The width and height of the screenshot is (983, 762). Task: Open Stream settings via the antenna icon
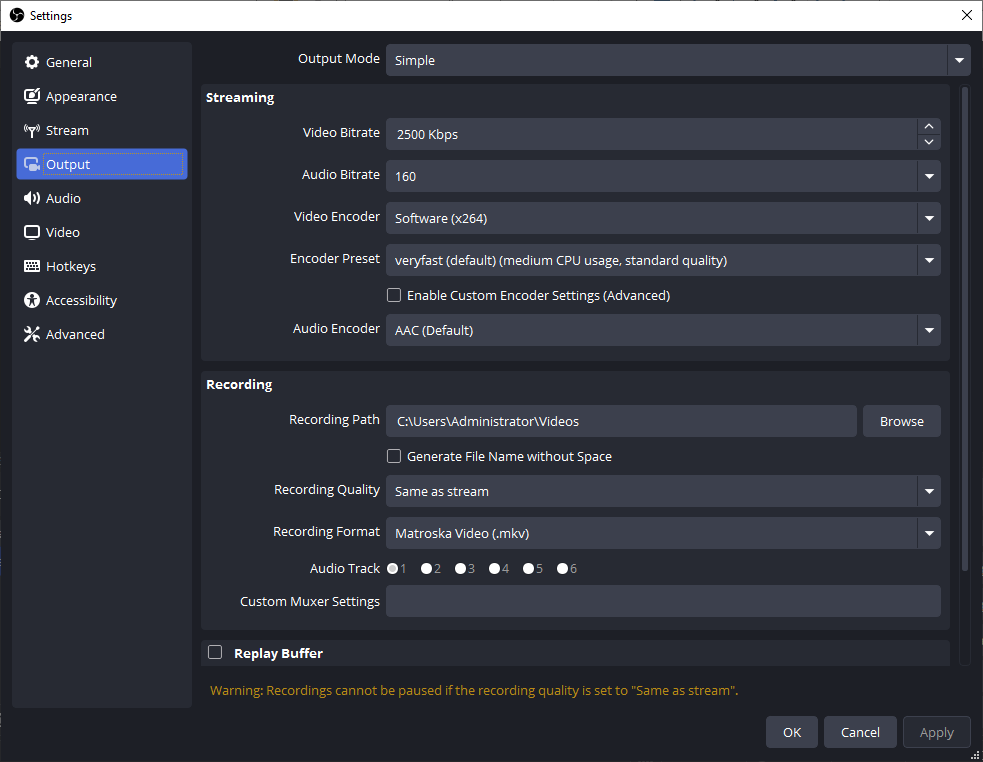coord(32,130)
